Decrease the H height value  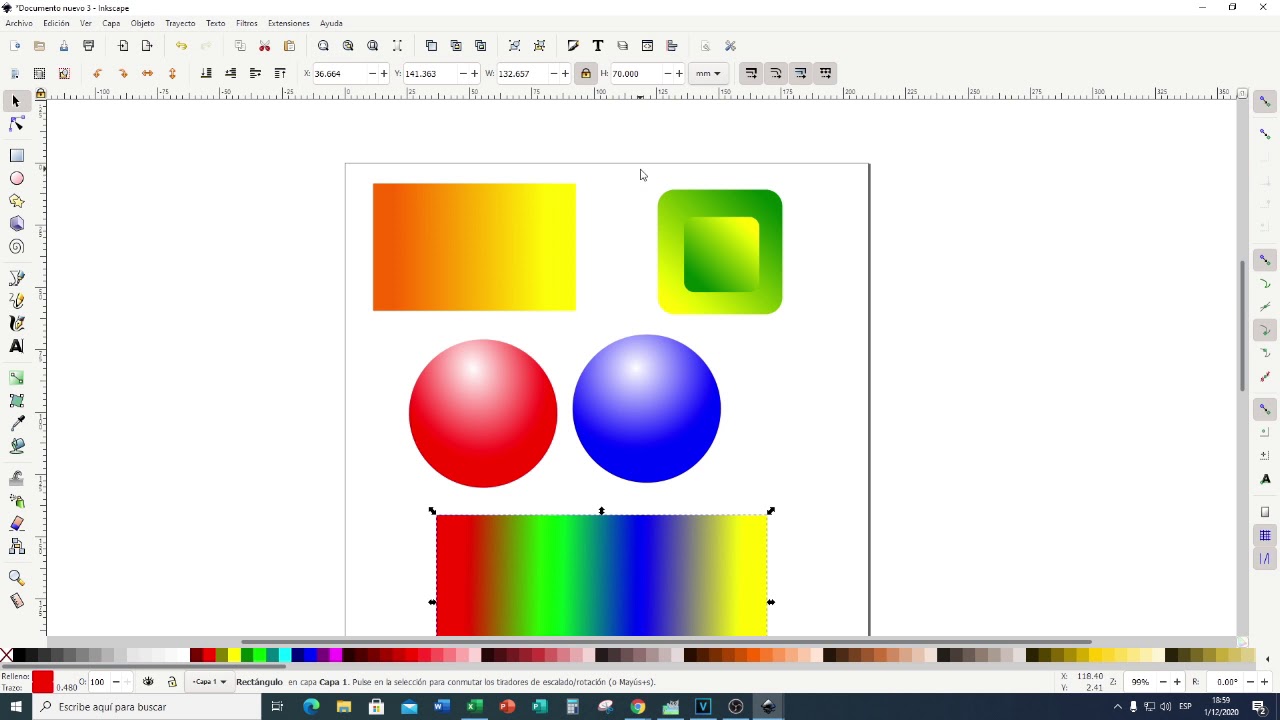point(667,73)
